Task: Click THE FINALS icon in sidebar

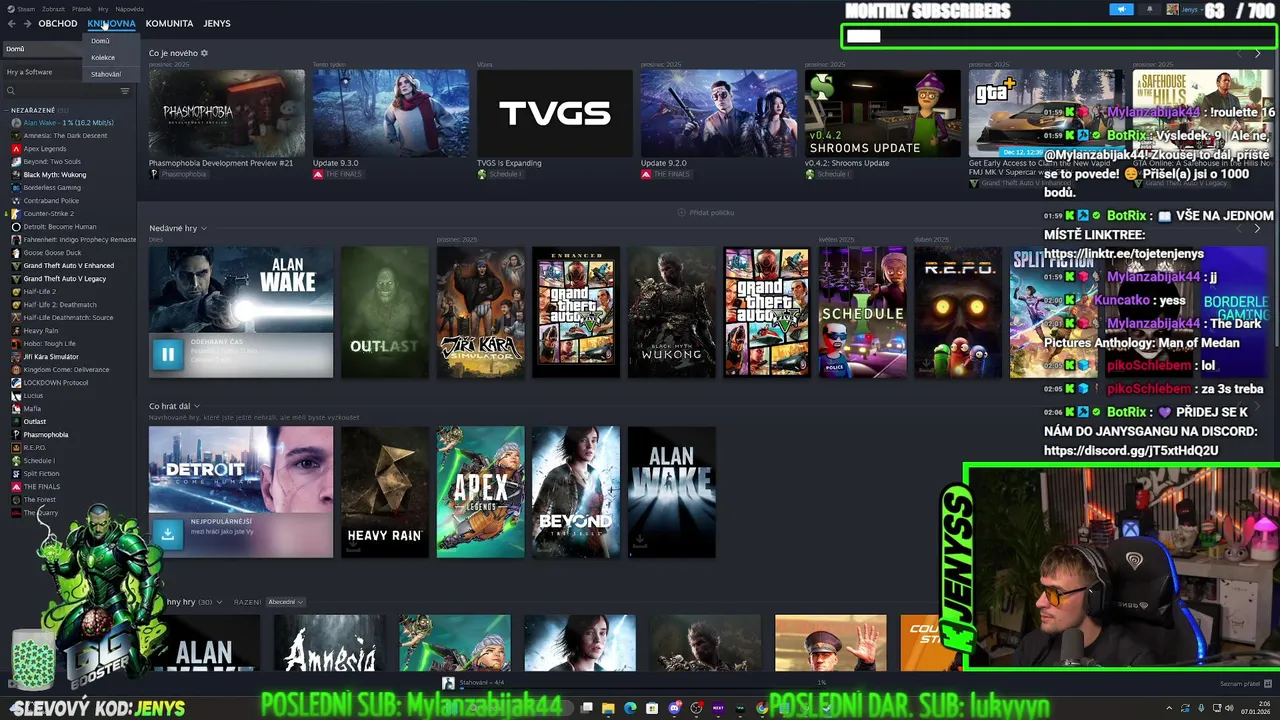Action: [16, 486]
